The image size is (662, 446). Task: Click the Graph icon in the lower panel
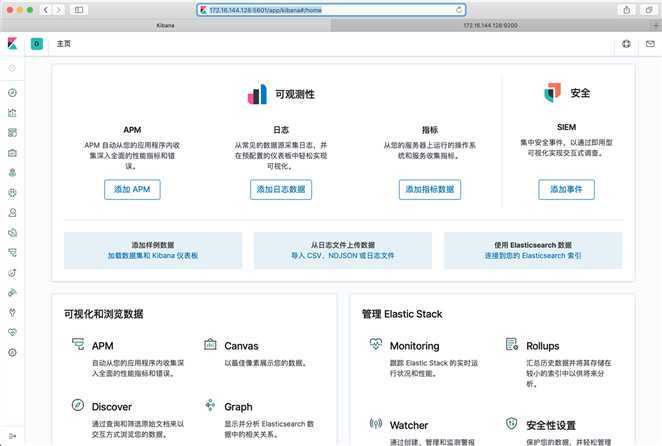(210, 405)
